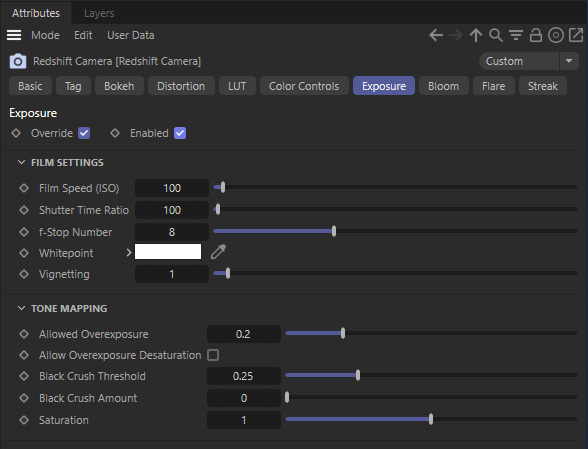Viewport: 588px width, 449px height.
Task: Open the Custom preset dropdown arrow
Action: pyautogui.click(x=569, y=61)
